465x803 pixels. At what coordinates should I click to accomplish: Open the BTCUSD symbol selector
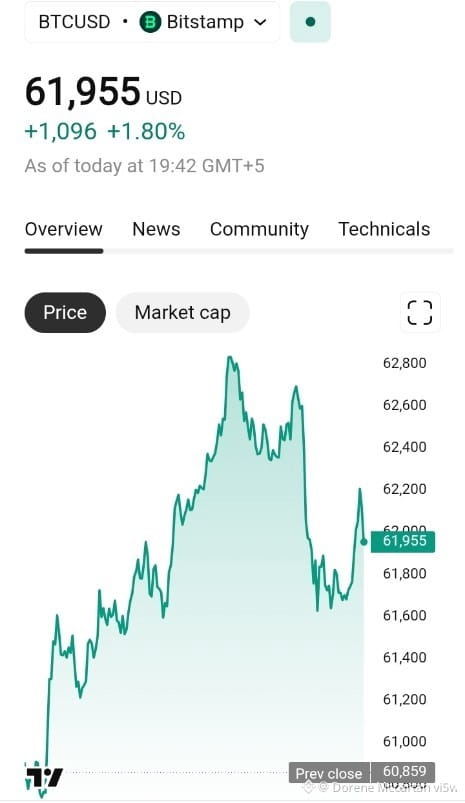[x=74, y=22]
